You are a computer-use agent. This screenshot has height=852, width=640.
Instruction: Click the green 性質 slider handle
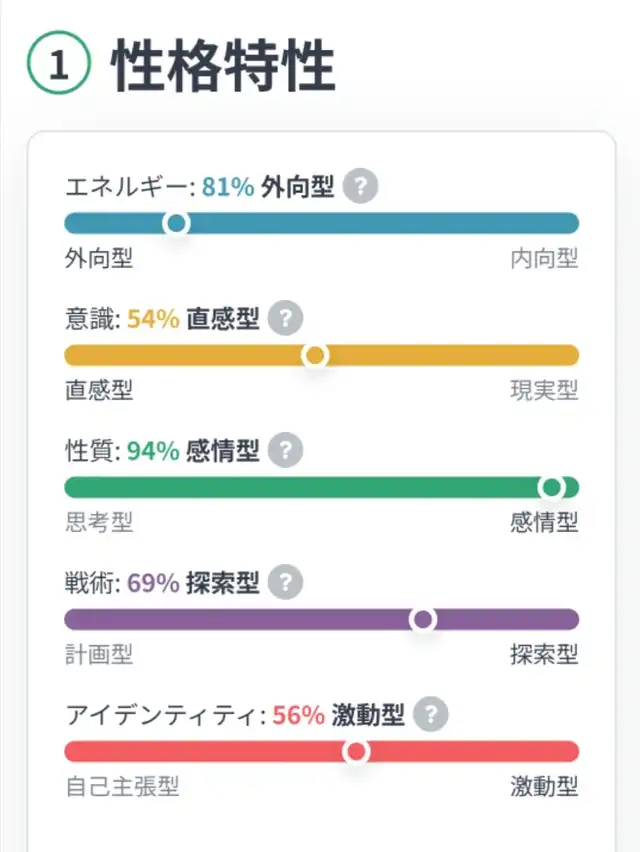(551, 487)
